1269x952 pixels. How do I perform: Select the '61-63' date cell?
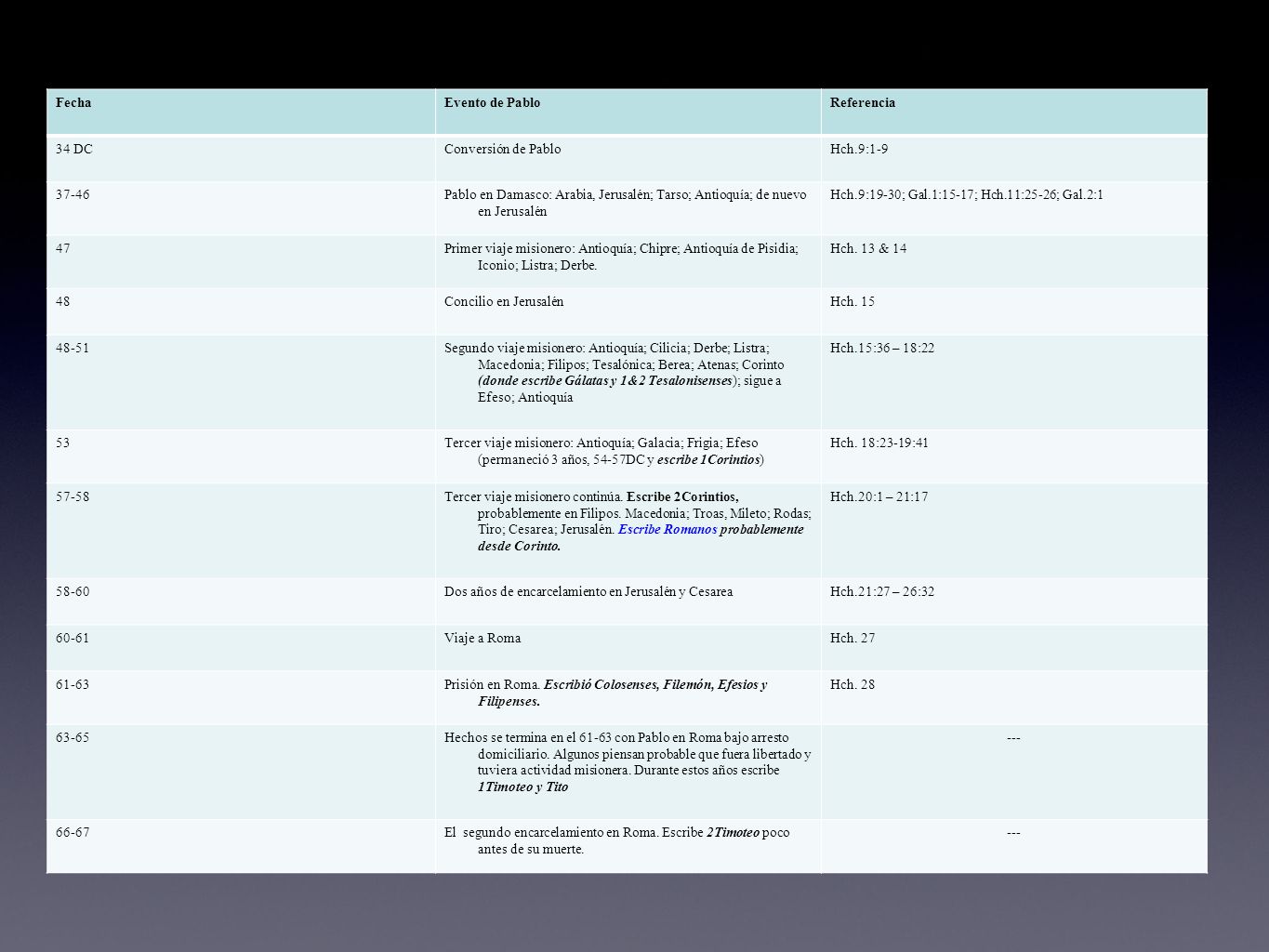coord(241,697)
